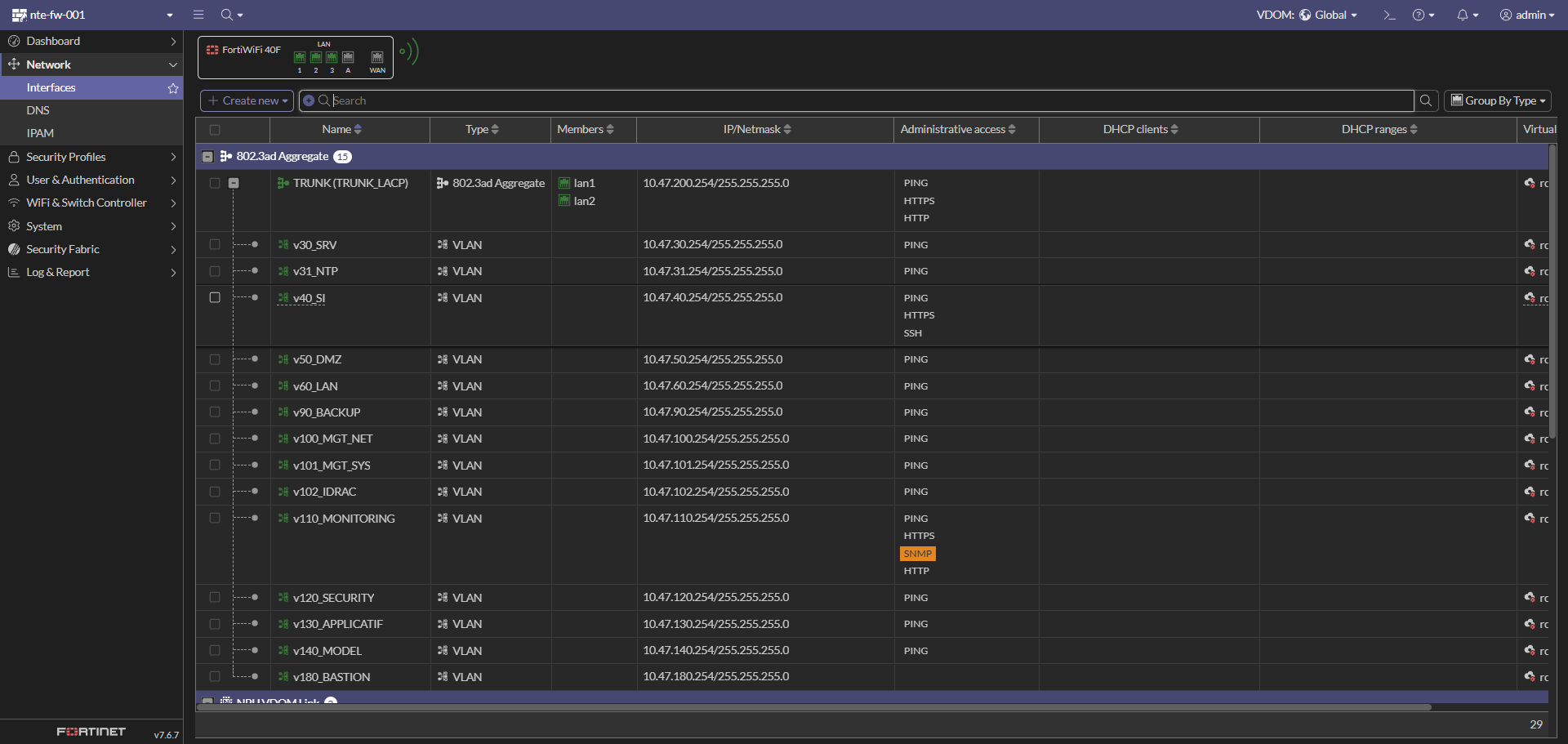
Task: Open the notifications bell
Action: pos(1468,15)
